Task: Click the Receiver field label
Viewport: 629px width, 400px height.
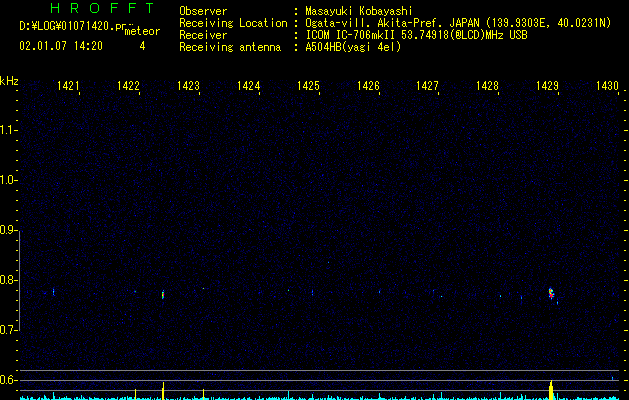Action: click(x=203, y=35)
